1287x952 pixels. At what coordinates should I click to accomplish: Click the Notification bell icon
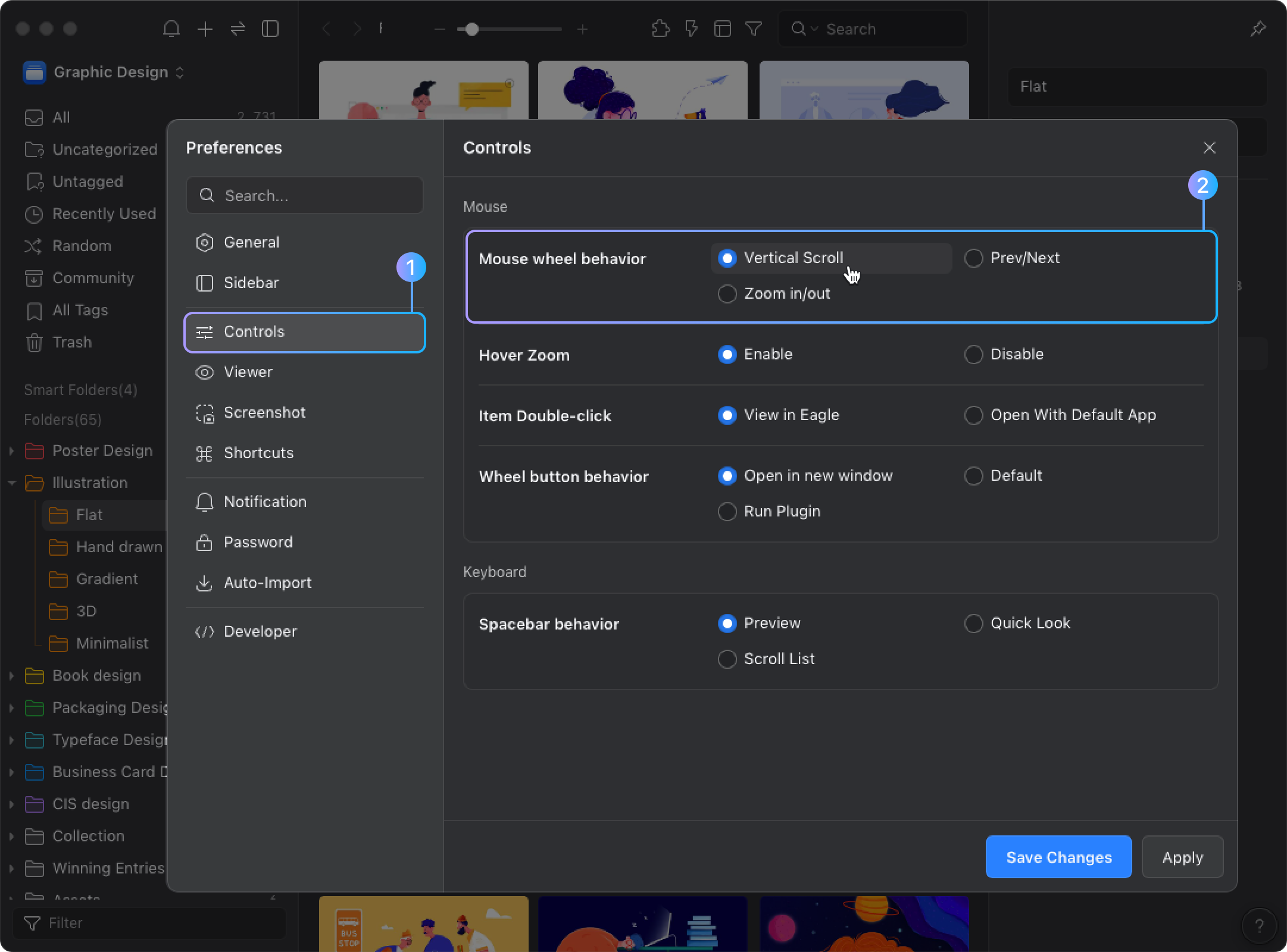(171, 29)
